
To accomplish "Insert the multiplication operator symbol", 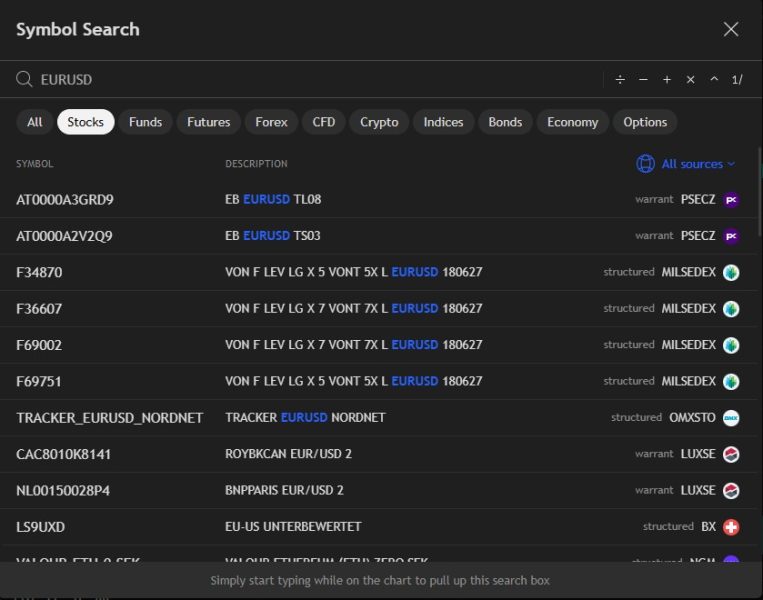I will pyautogui.click(x=690, y=79).
